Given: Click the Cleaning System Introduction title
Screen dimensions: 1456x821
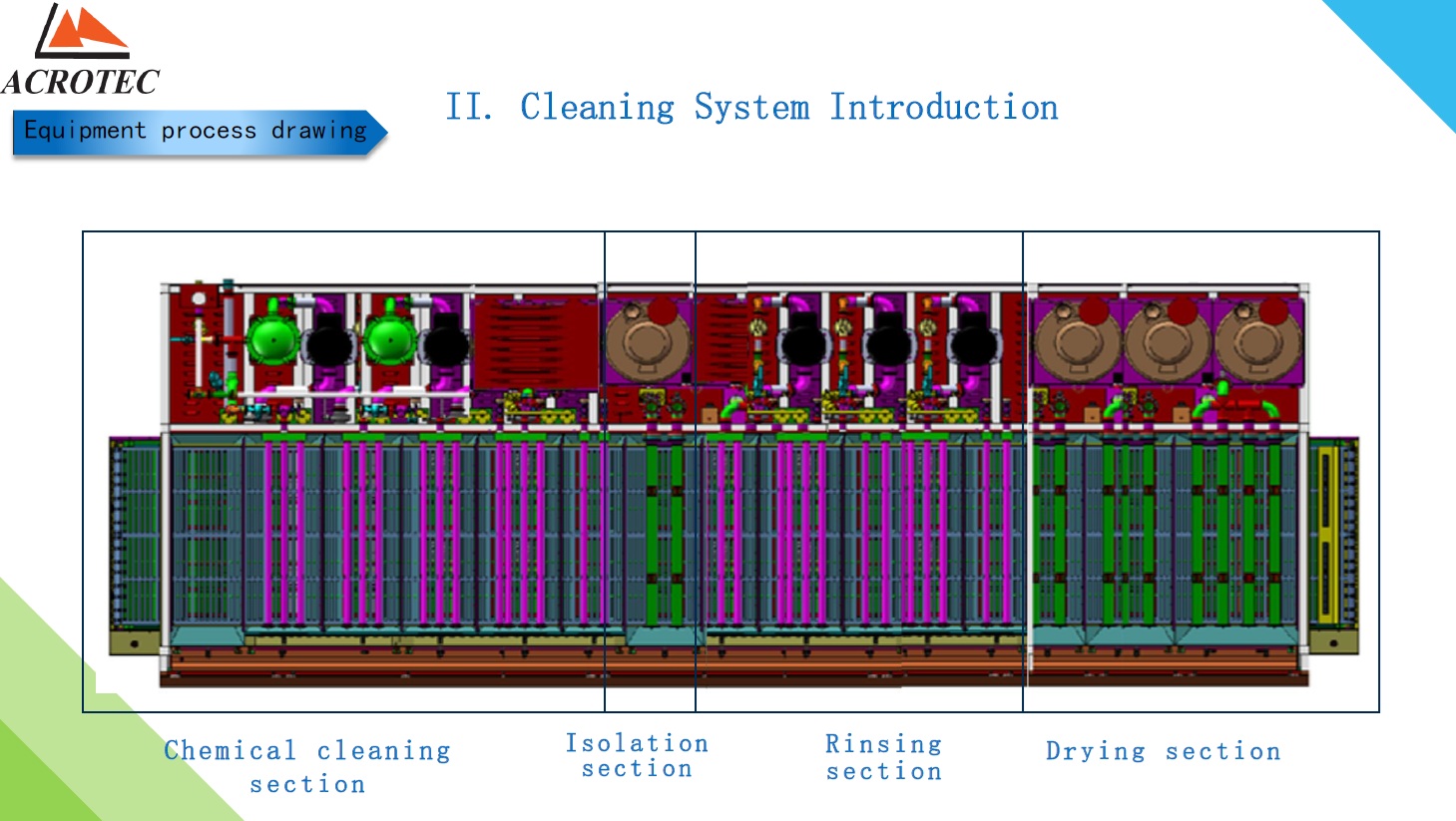Looking at the screenshot, I should click(751, 107).
